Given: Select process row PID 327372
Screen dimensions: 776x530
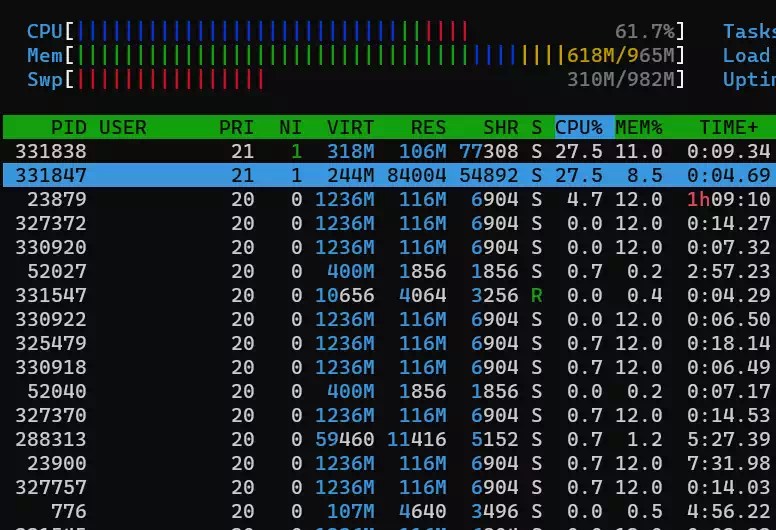Looking at the screenshot, I should tap(389, 223).
